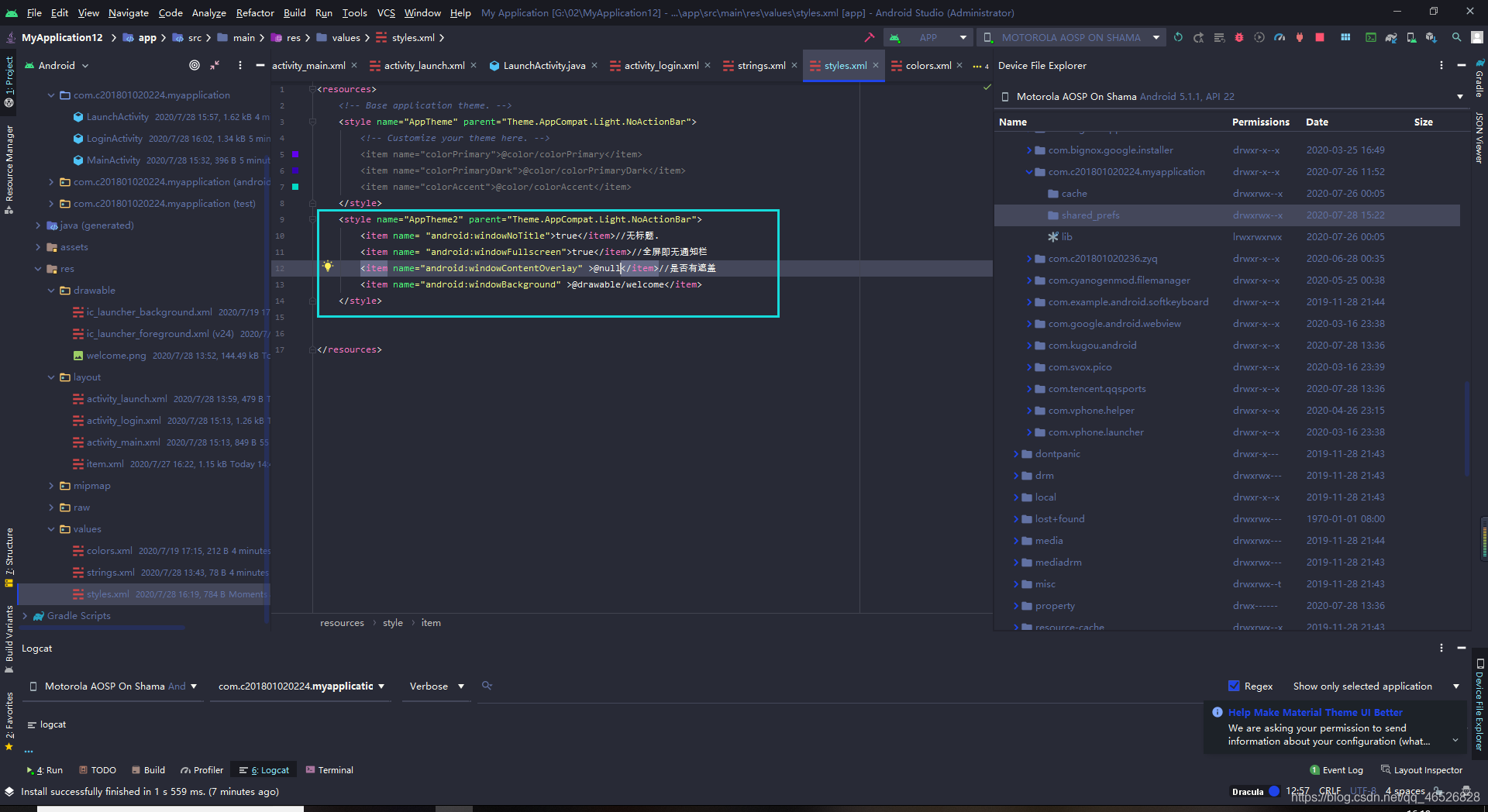This screenshot has width=1488, height=812.
Task: Click Collapse All icon in Project panel
Action: tap(215, 65)
